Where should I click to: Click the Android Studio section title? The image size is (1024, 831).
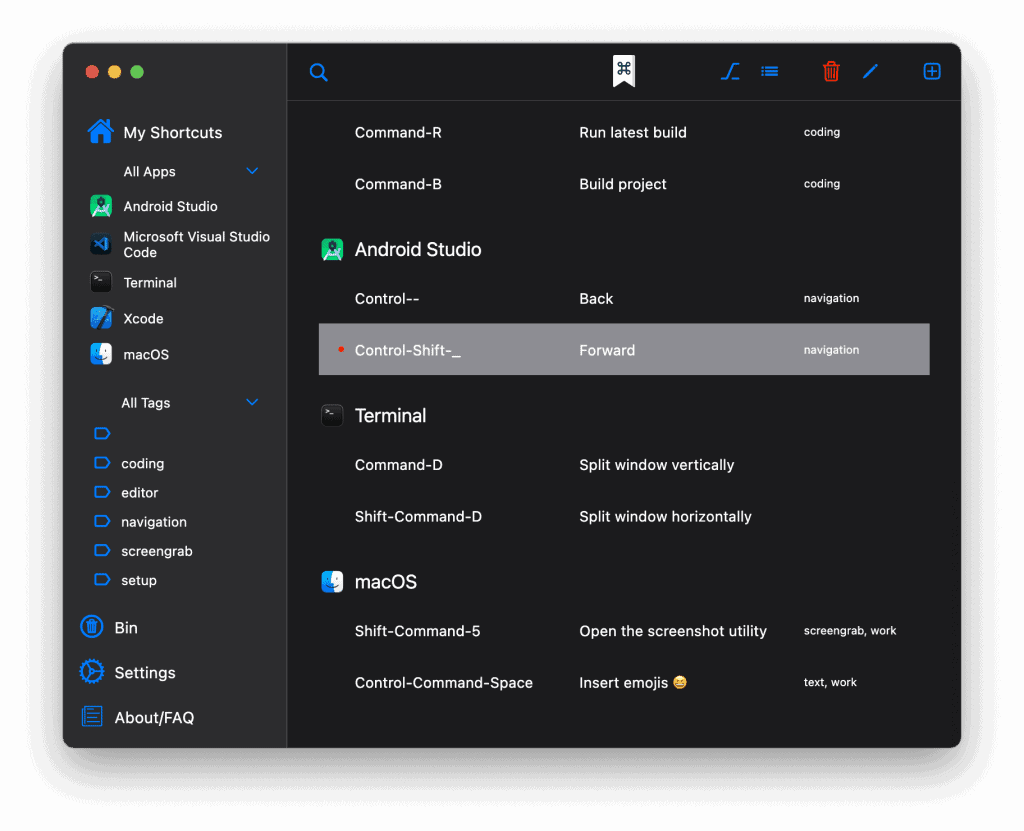418,250
